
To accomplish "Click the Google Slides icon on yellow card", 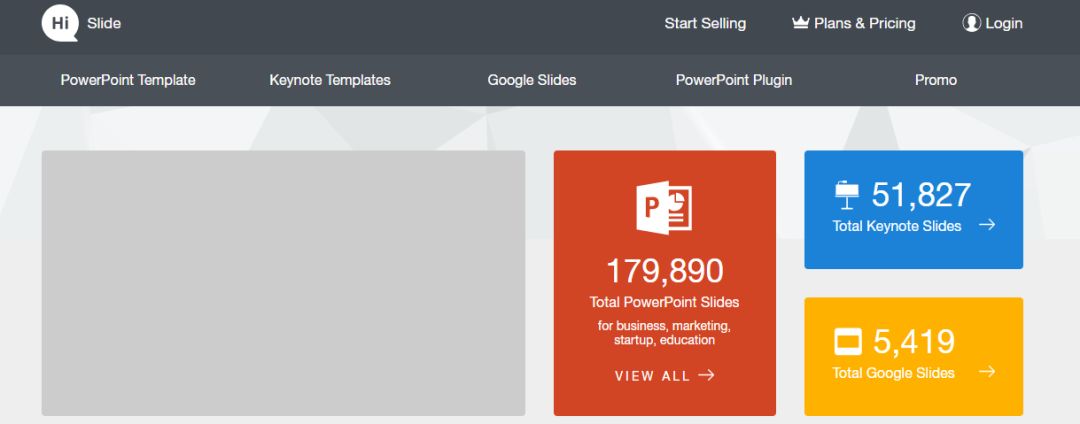I will point(848,342).
